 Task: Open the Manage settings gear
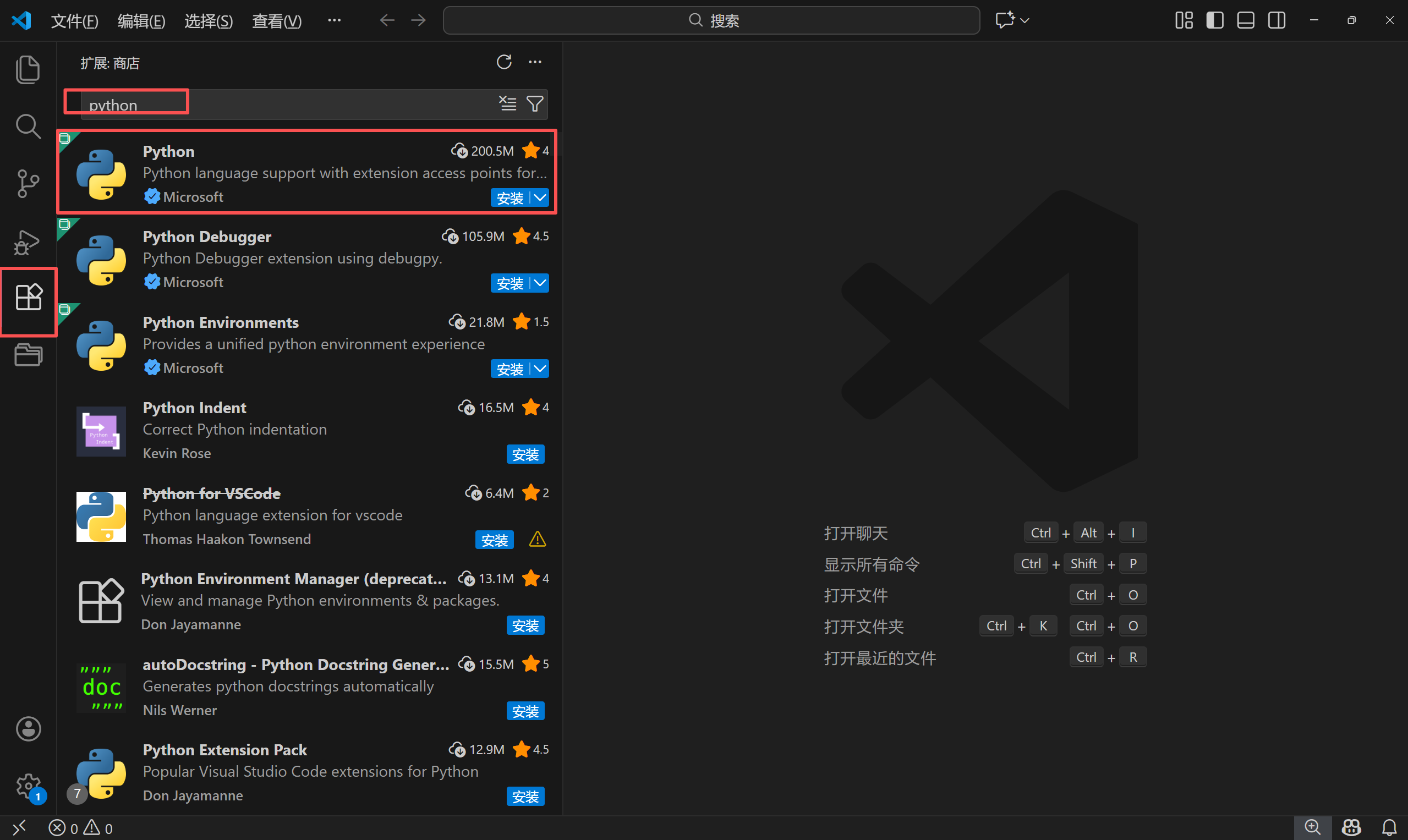[28, 786]
